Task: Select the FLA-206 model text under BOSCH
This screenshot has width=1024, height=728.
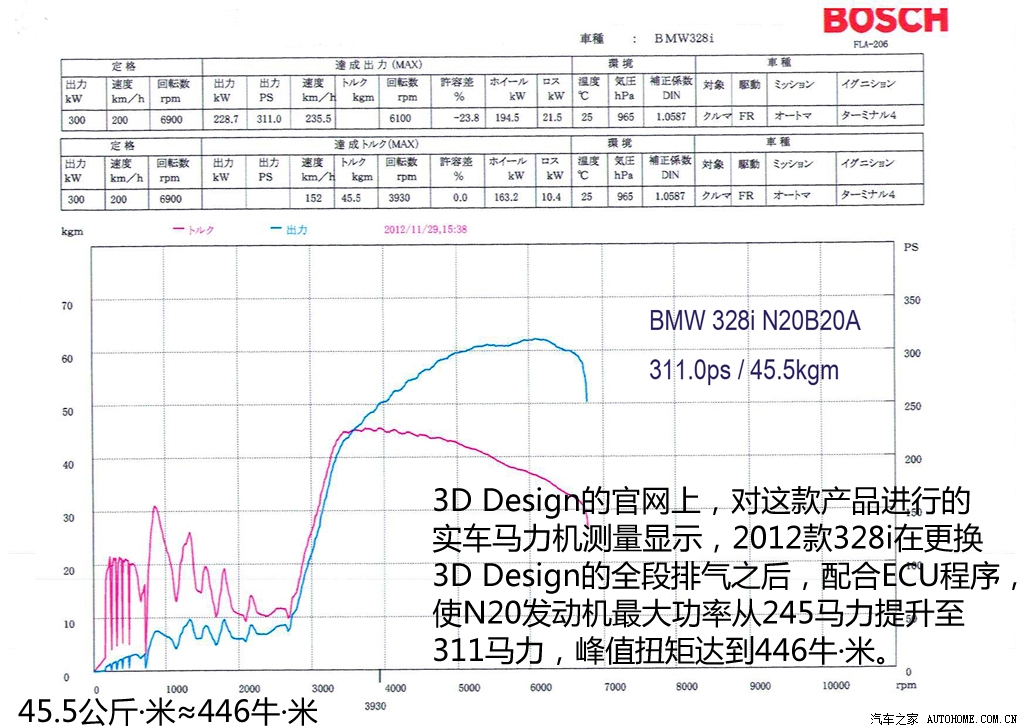Action: coord(871,44)
